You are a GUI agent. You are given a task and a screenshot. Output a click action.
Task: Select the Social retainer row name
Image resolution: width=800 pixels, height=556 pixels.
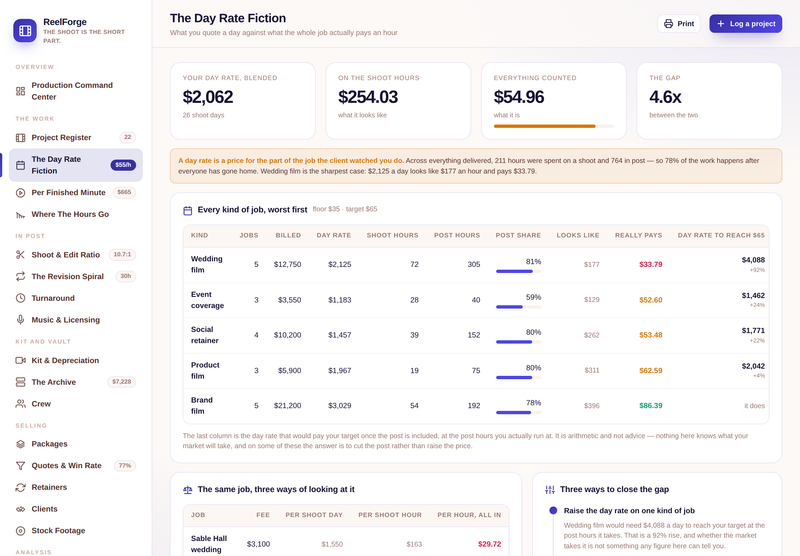click(x=205, y=335)
